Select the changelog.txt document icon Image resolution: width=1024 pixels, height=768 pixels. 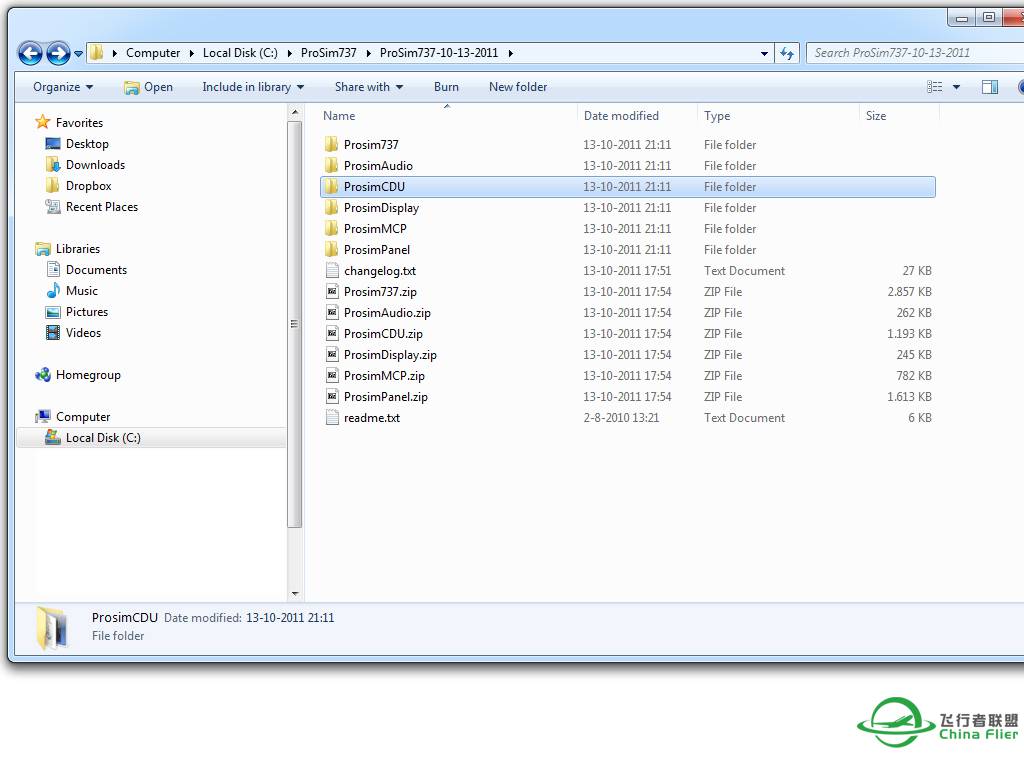[x=332, y=271]
